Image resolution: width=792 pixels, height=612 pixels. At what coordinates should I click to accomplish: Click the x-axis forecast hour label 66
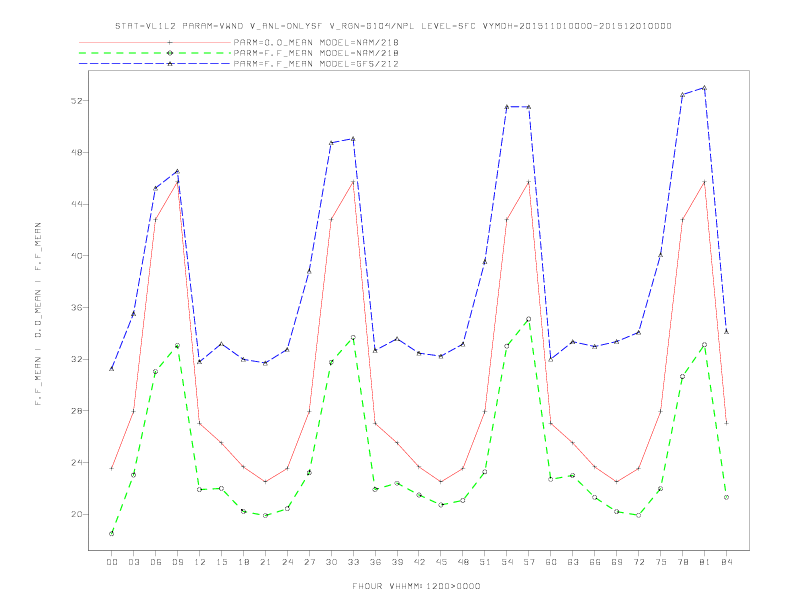595,562
